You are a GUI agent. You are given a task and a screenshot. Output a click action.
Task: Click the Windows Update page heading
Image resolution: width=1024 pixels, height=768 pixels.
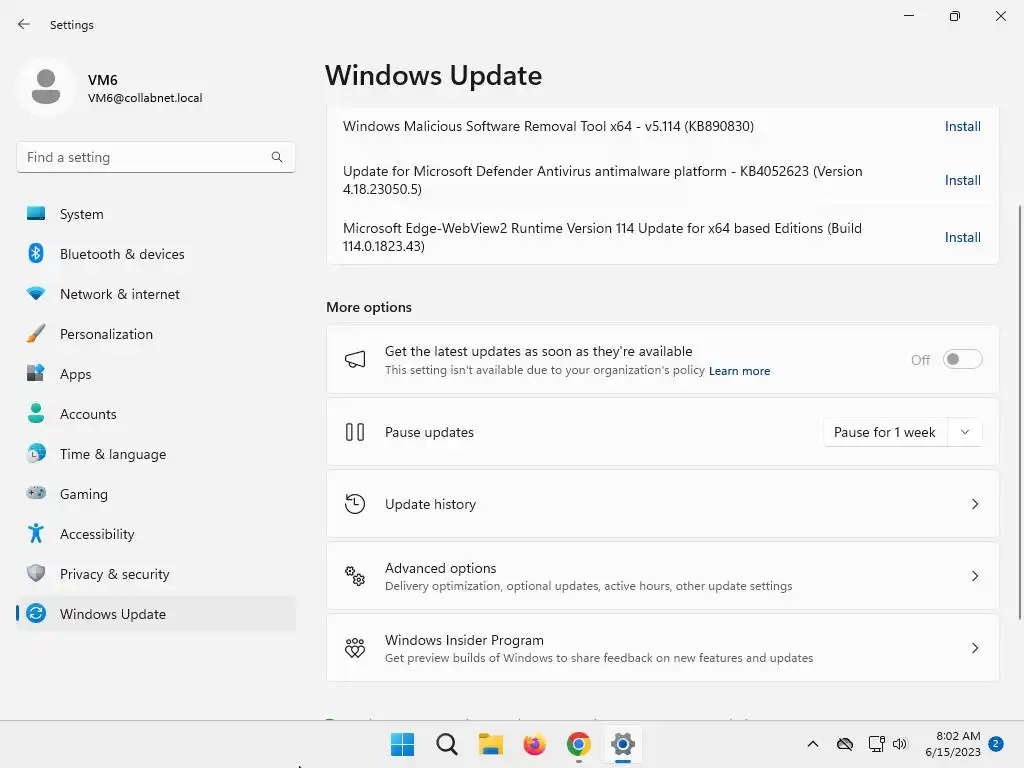coord(434,76)
